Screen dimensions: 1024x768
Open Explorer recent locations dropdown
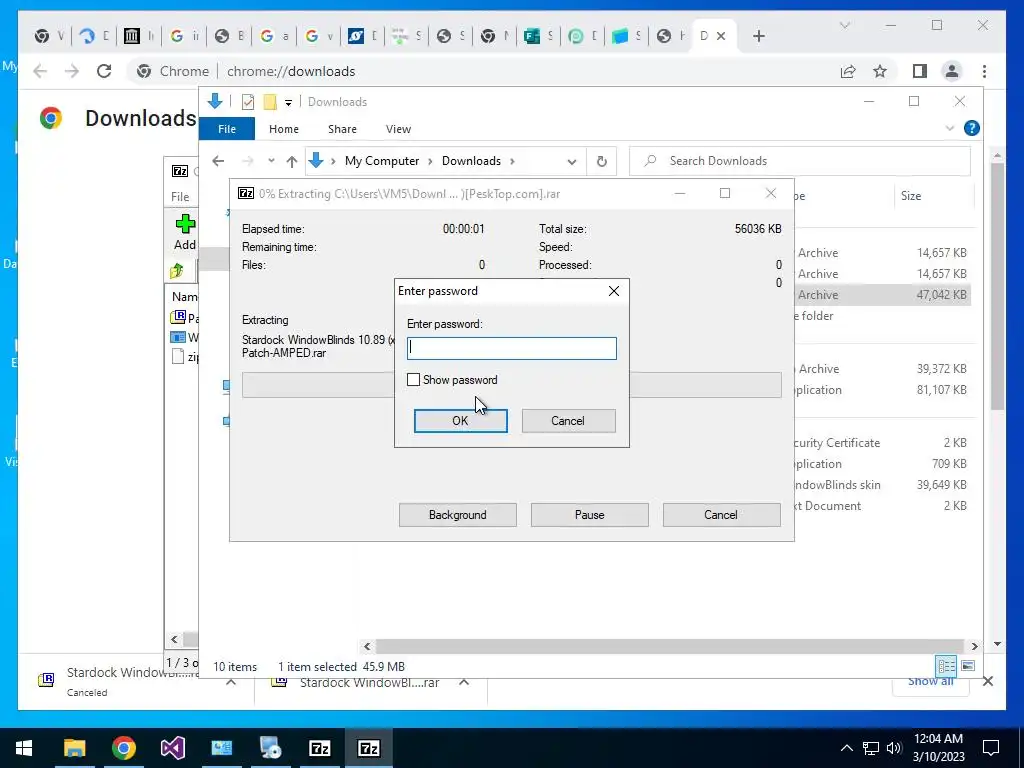[271, 161]
